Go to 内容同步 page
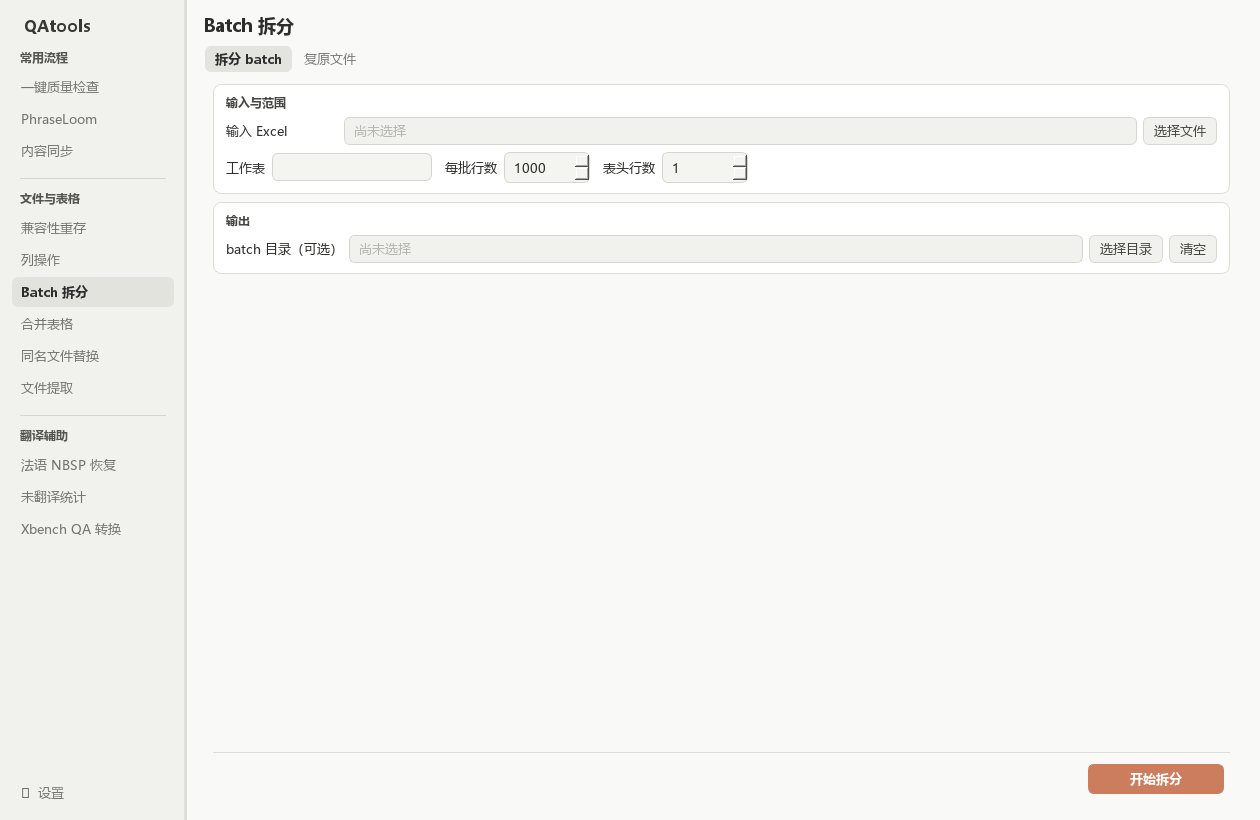This screenshot has height=820, width=1260. point(93,151)
